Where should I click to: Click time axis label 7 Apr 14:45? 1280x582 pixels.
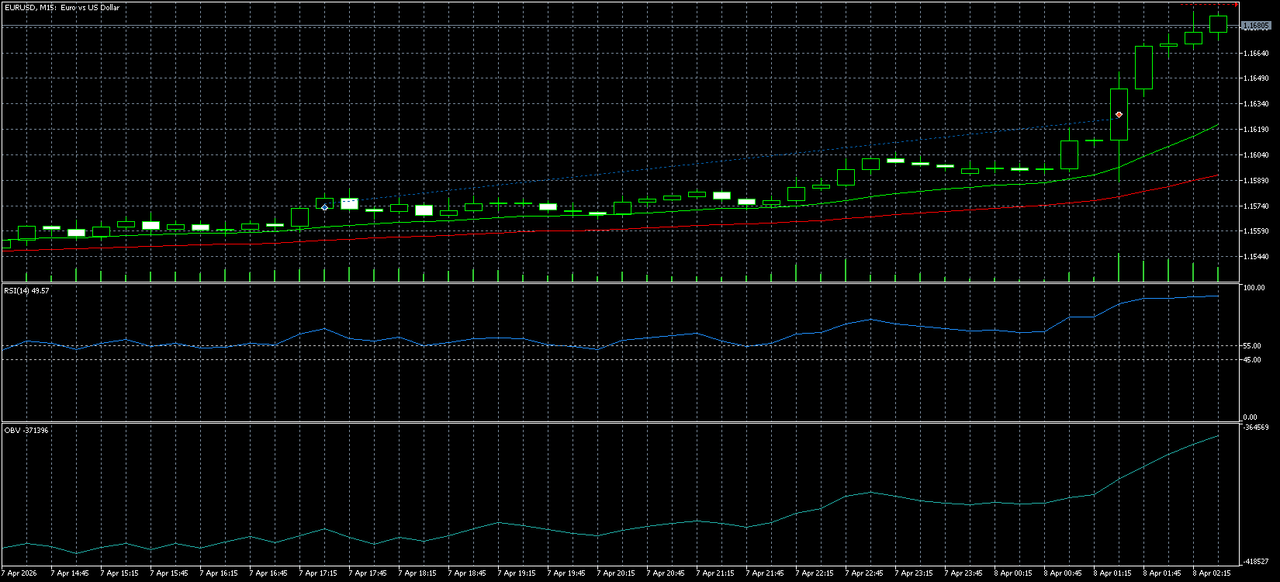pos(70,574)
